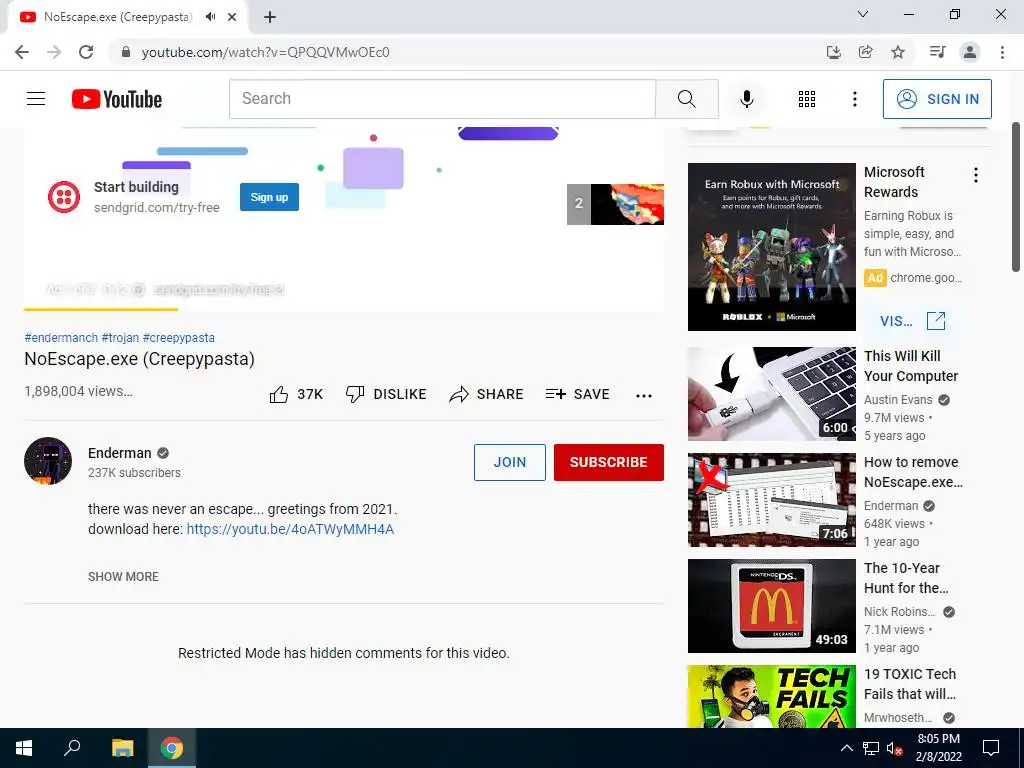Screen dimensions: 1024x768
Task: Open Chrome three-dot menu
Action: coord(1002,52)
